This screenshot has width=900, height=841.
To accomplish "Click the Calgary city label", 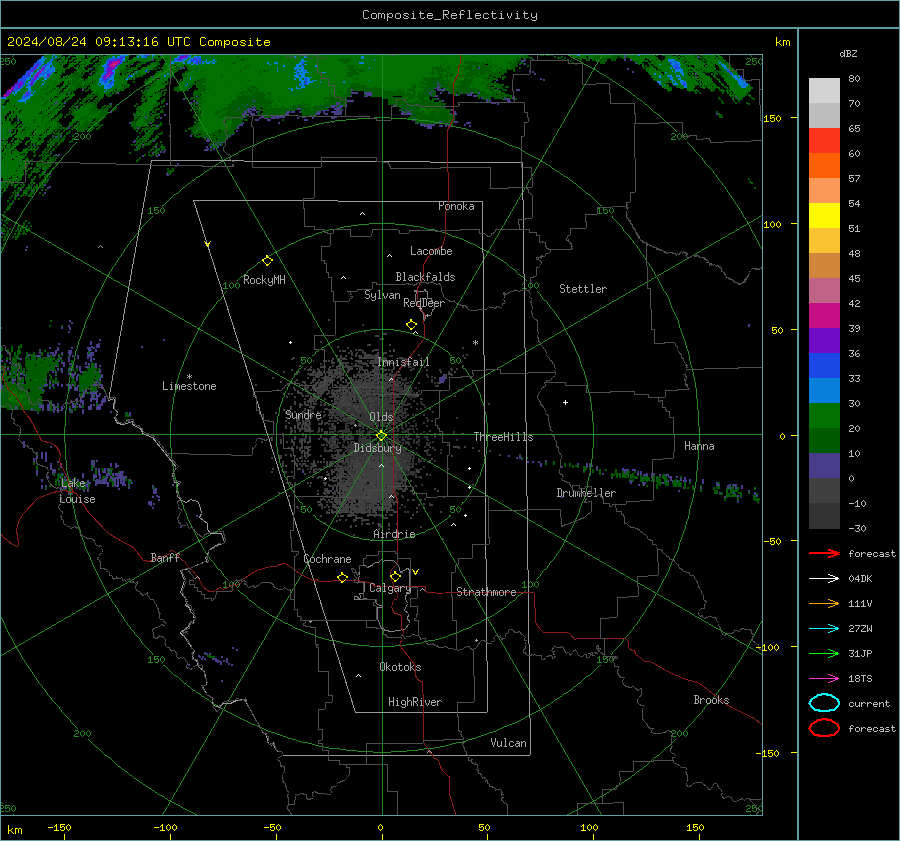I will (x=390, y=588).
